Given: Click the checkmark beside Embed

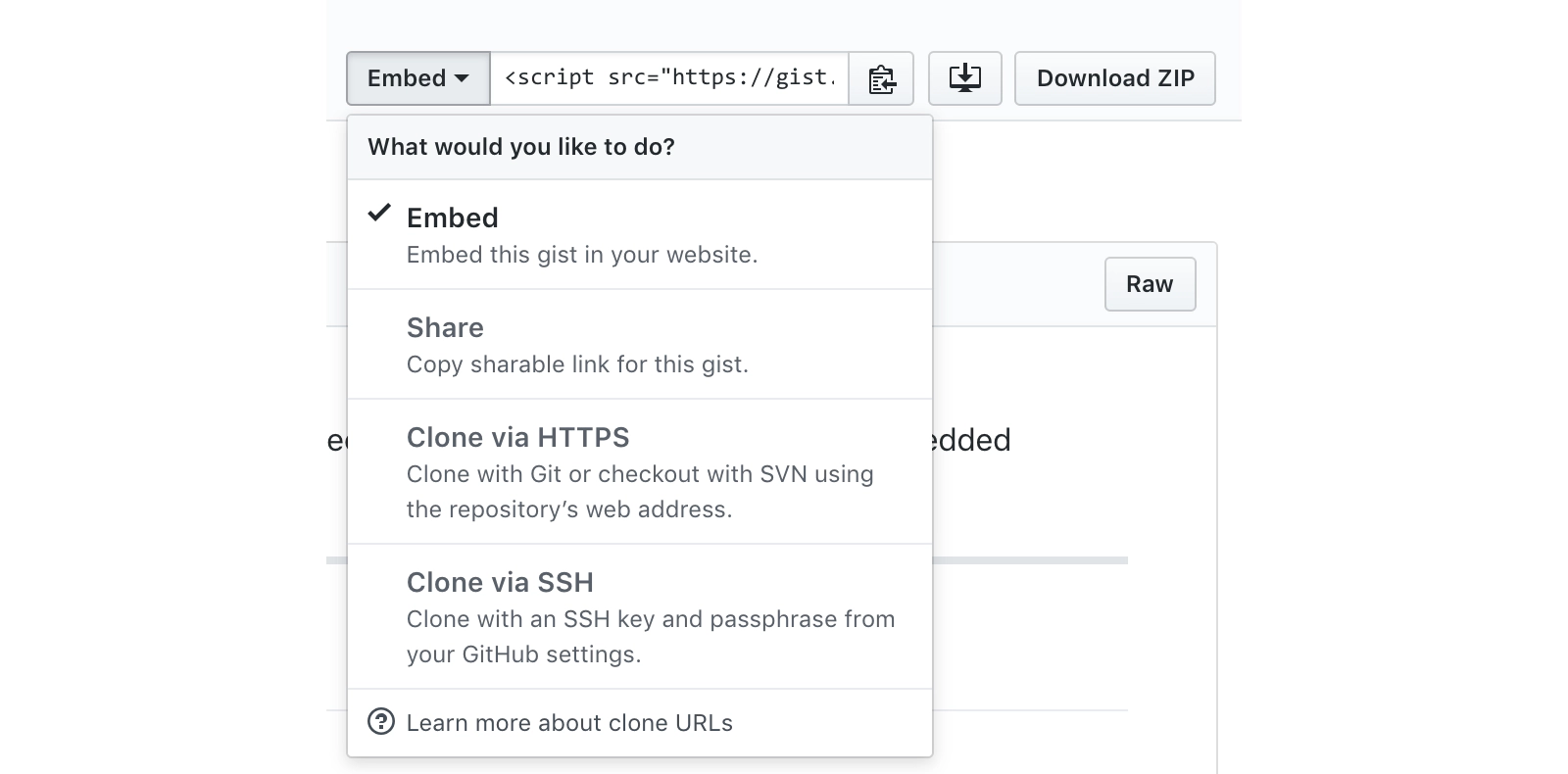Looking at the screenshot, I should 379,214.
